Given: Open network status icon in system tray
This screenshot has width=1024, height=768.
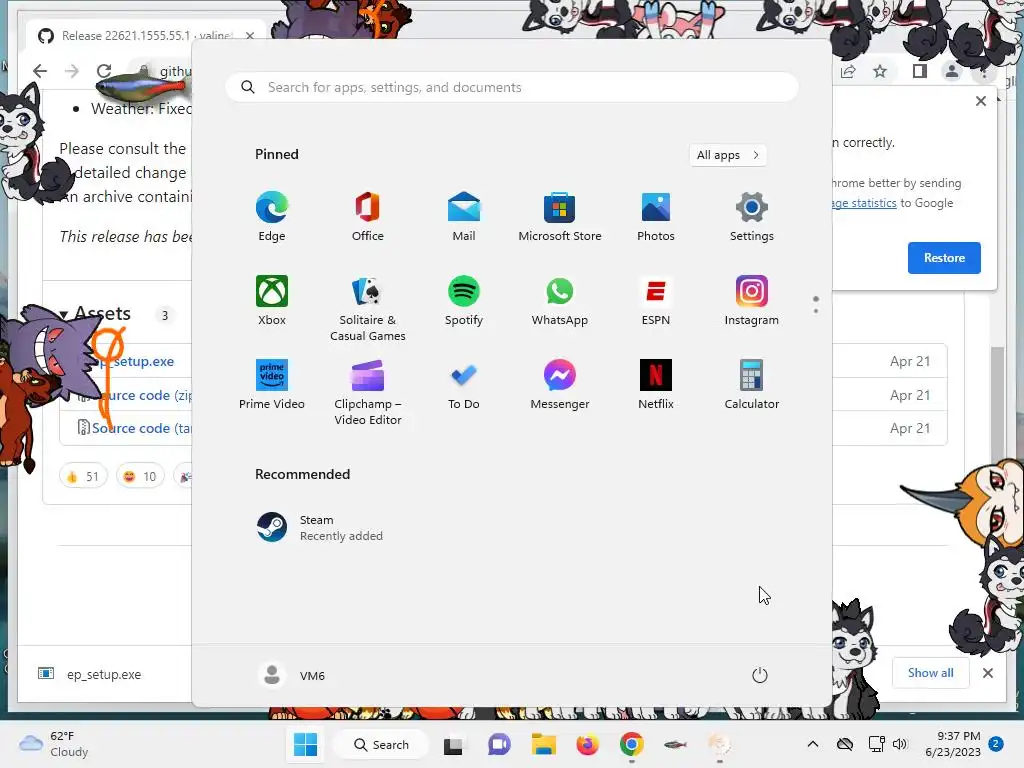Looking at the screenshot, I should tap(876, 744).
